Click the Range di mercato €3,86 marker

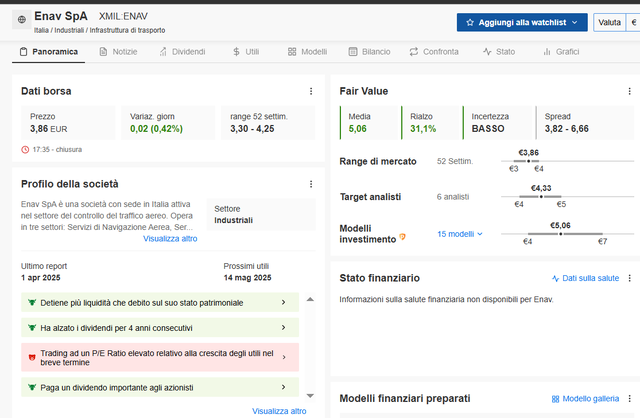point(529,161)
